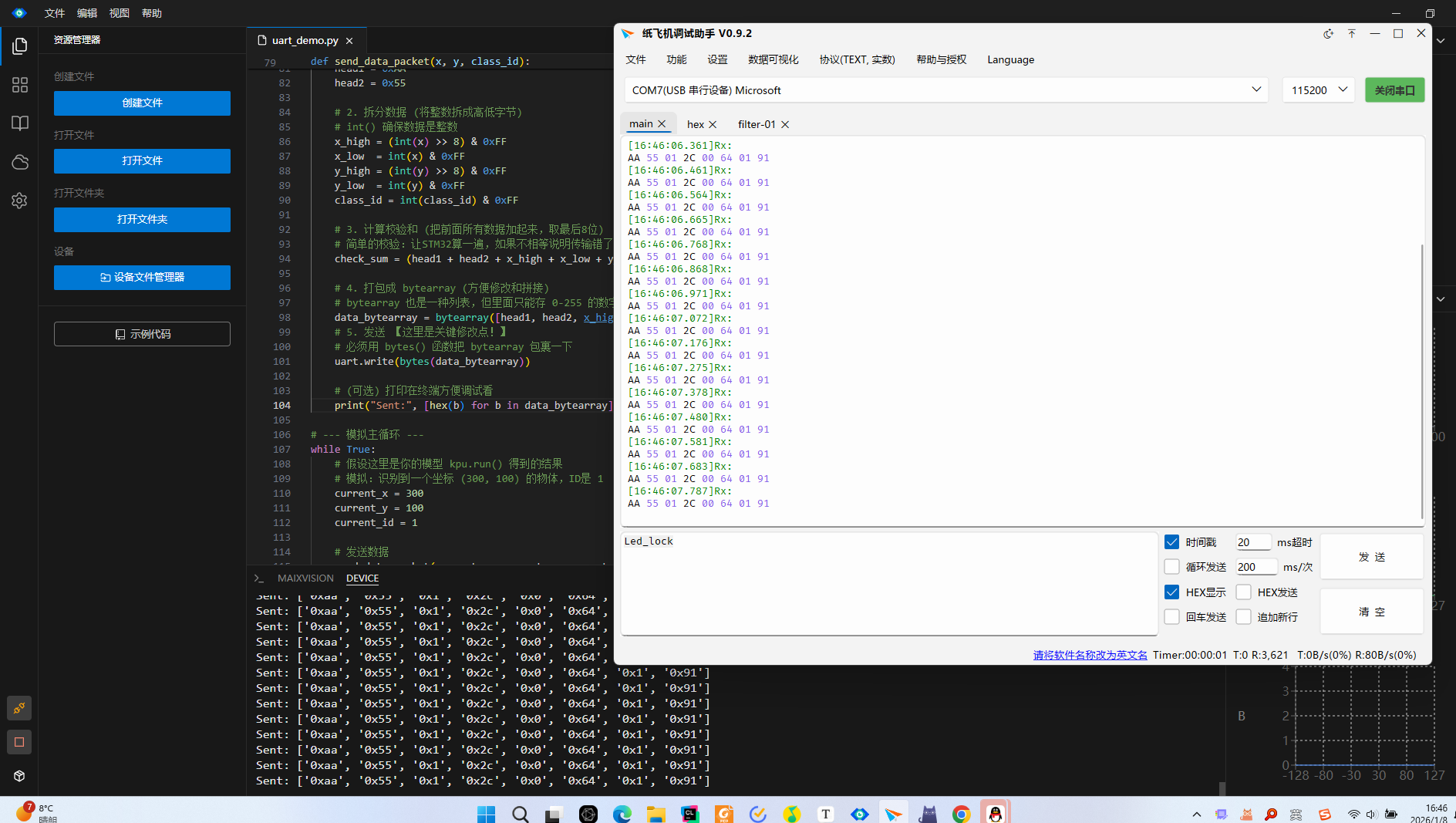Toggle the HEX显示 checkbox

(1171, 592)
